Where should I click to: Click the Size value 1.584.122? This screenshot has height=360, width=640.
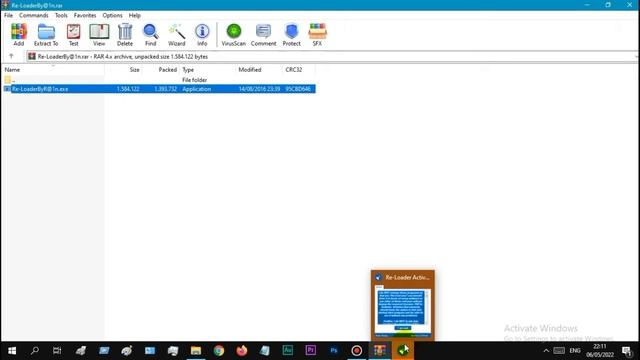[x=128, y=89]
